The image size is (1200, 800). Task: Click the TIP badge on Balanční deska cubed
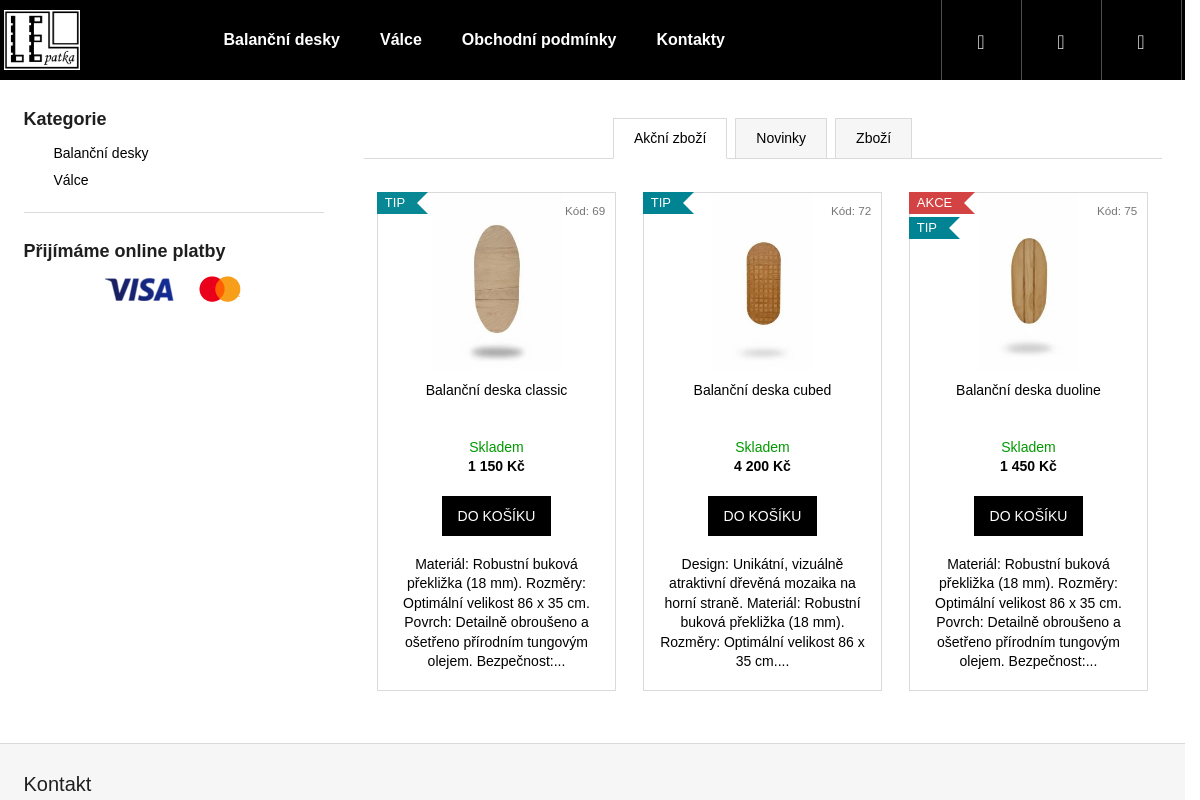[662, 203]
